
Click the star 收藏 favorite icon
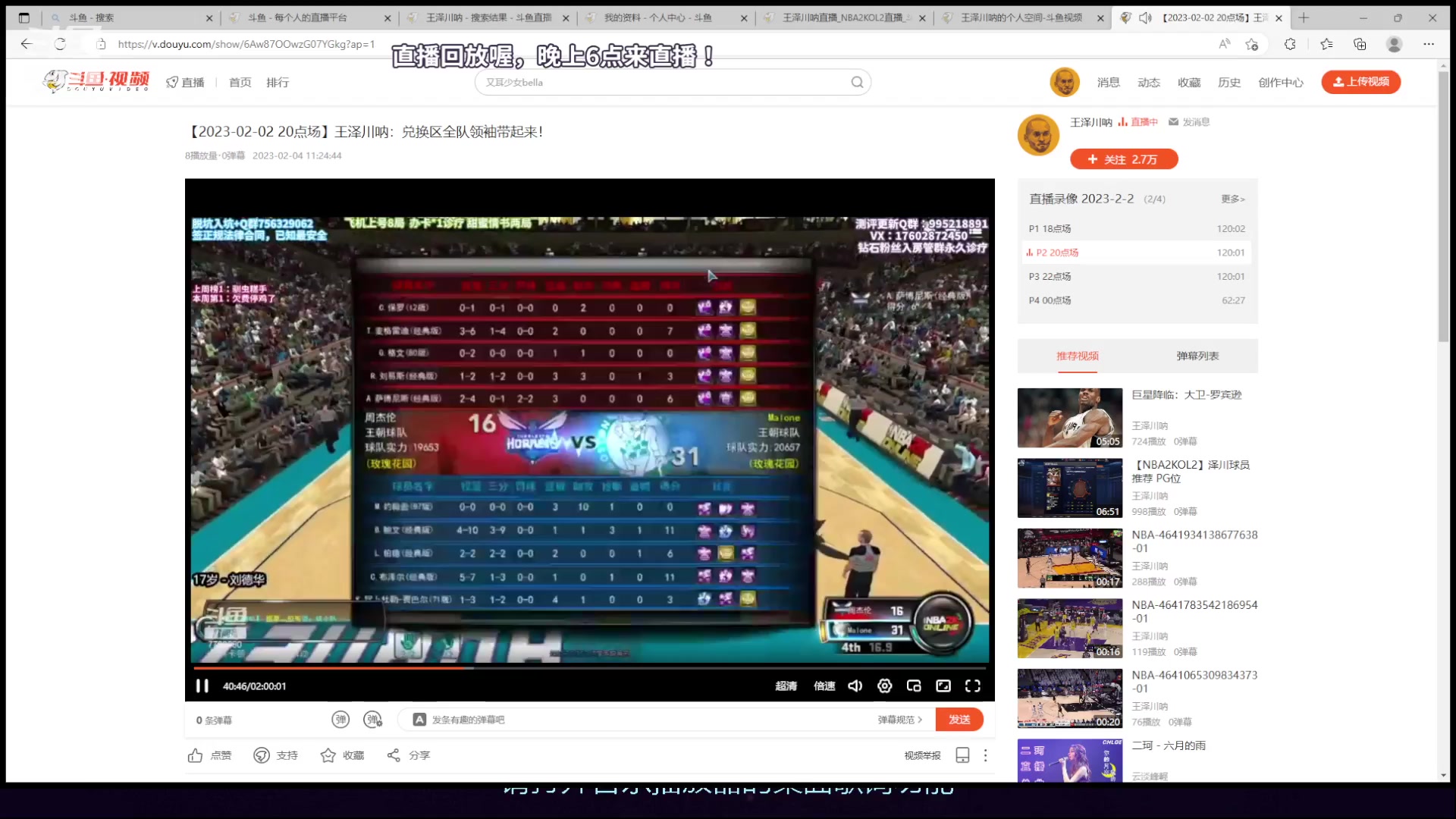[x=328, y=755]
